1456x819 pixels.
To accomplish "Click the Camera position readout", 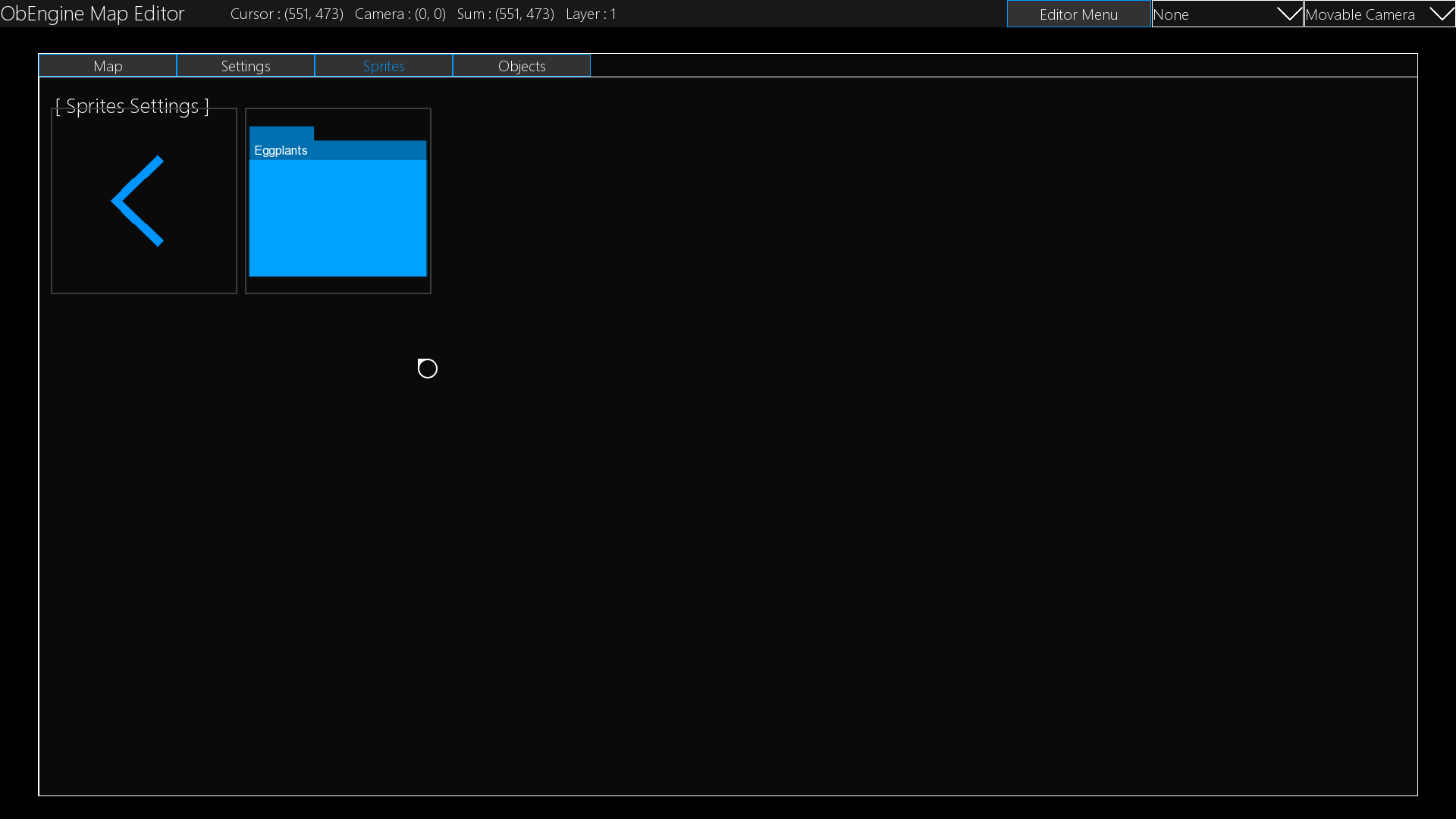I will pyautogui.click(x=400, y=14).
